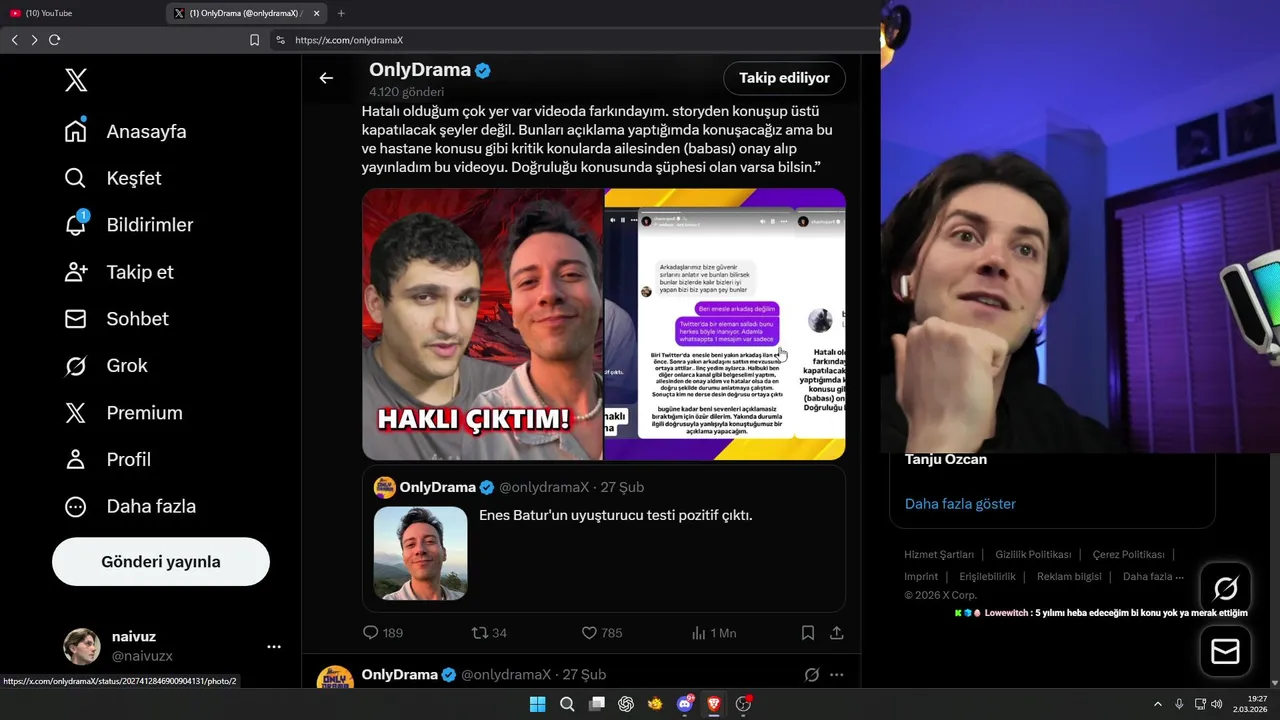Open Gizlilik Politikası link
The width and height of the screenshot is (1280, 720).
pyautogui.click(x=1033, y=554)
